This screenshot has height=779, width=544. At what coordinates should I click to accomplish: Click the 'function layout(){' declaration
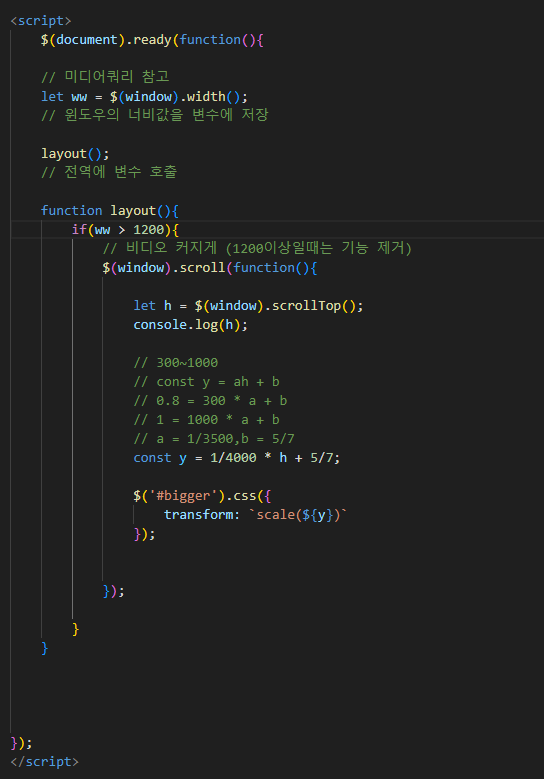pyautogui.click(x=110, y=211)
